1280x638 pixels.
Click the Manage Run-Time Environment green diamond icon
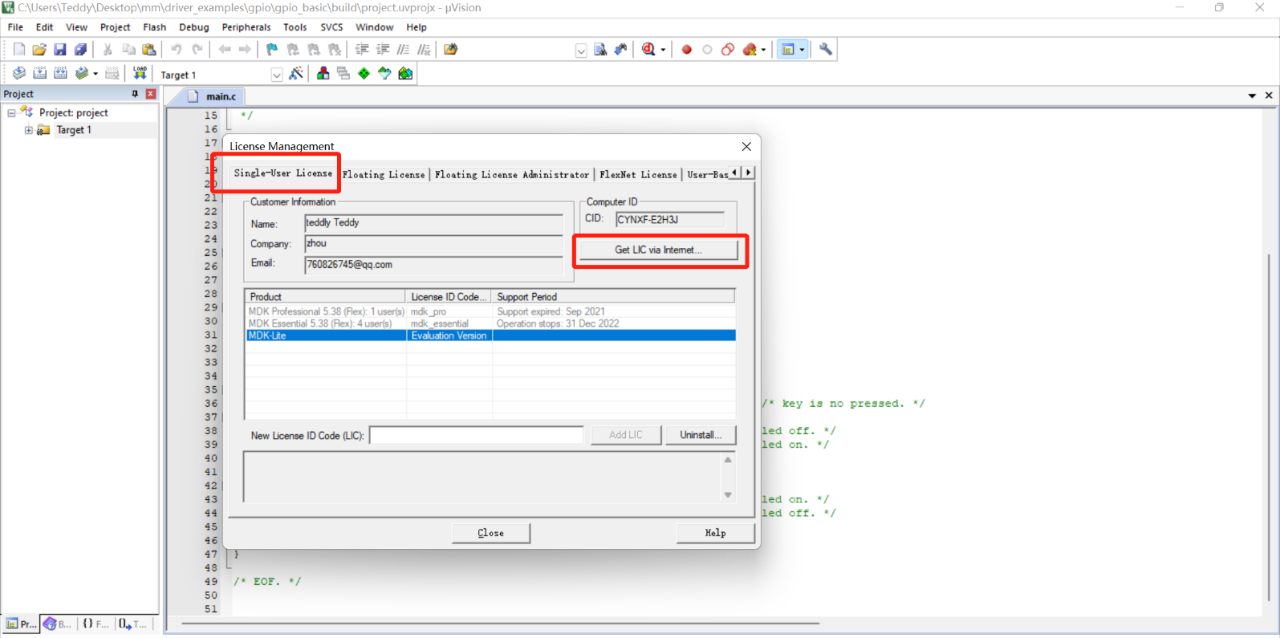pyautogui.click(x=364, y=74)
